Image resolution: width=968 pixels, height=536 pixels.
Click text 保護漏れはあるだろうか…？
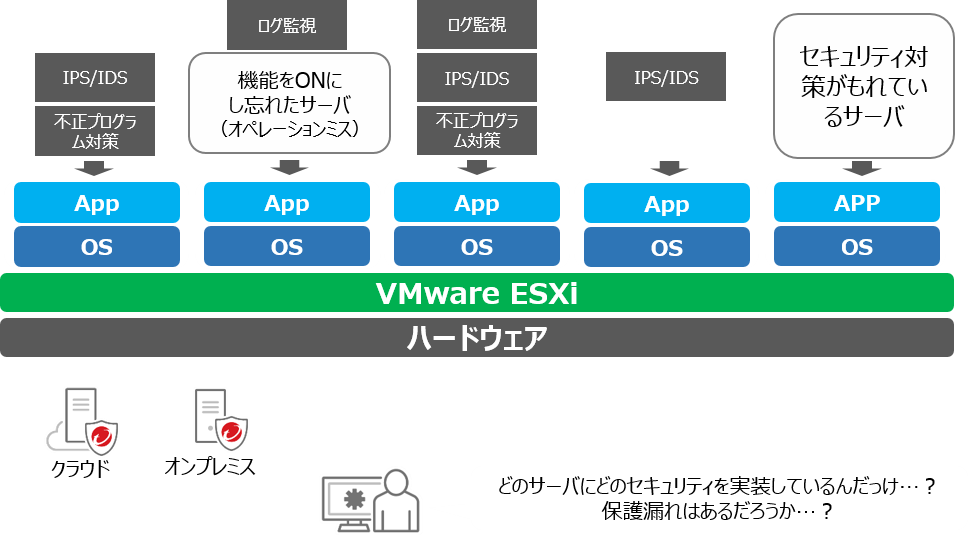(x=717, y=511)
